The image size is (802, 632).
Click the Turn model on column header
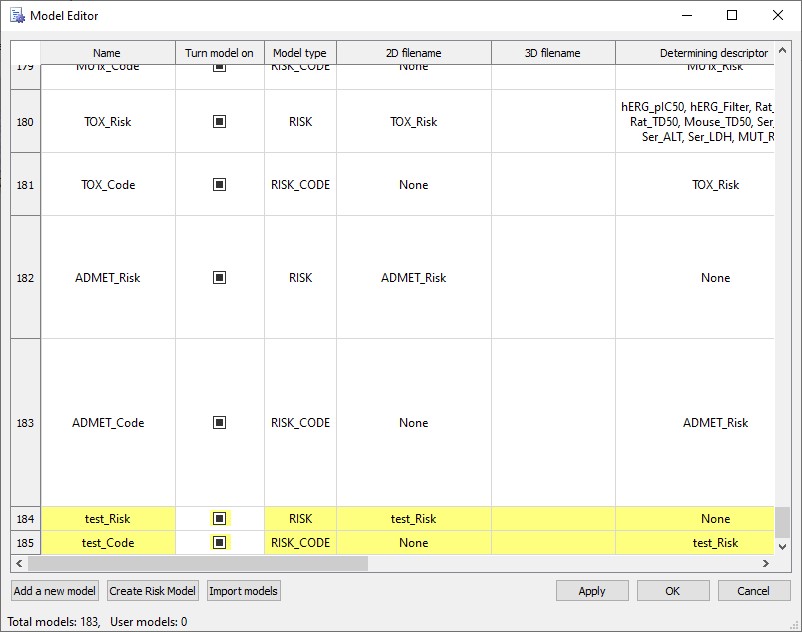coord(220,53)
